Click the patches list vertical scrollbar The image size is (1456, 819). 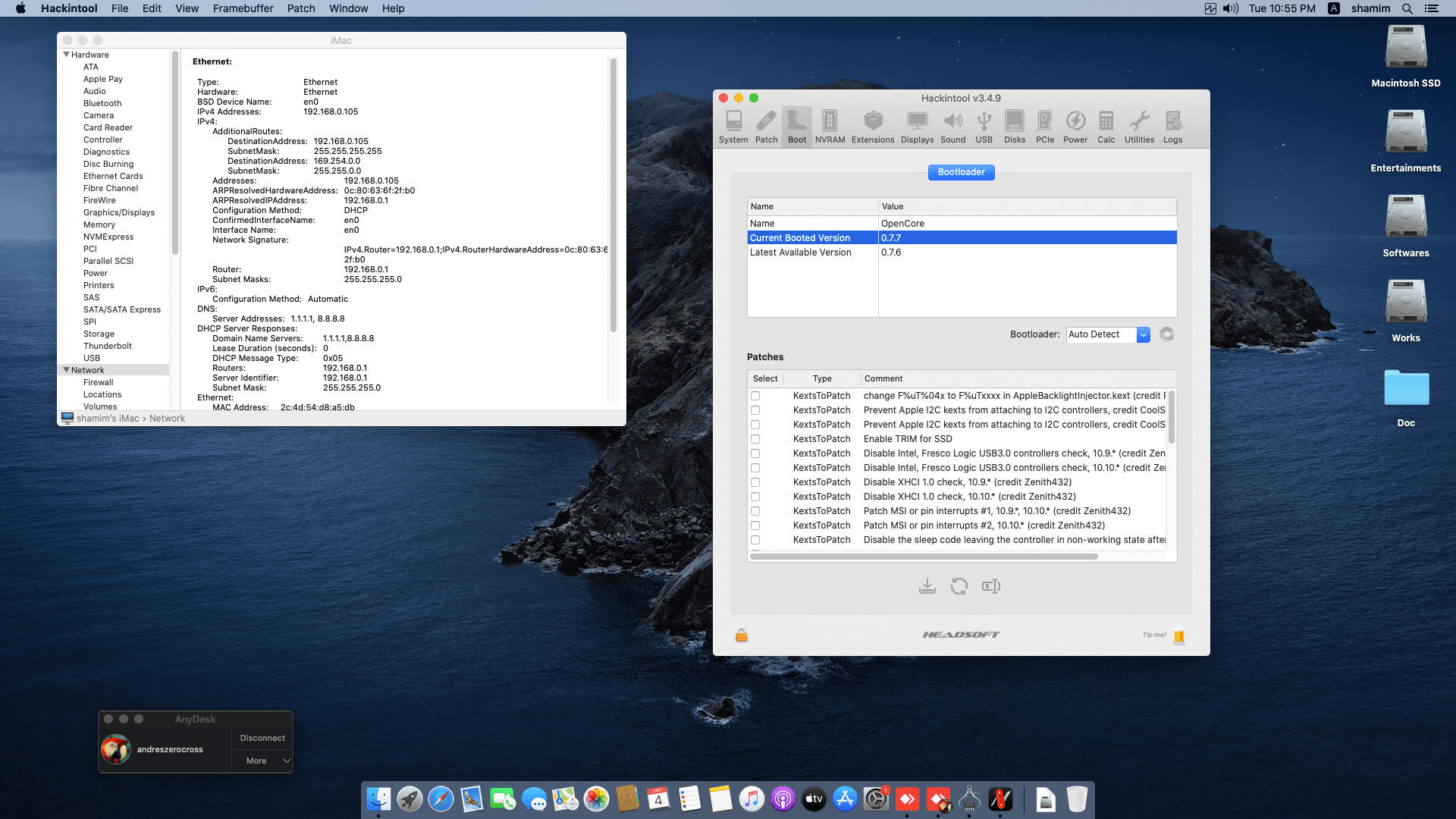(x=1172, y=417)
